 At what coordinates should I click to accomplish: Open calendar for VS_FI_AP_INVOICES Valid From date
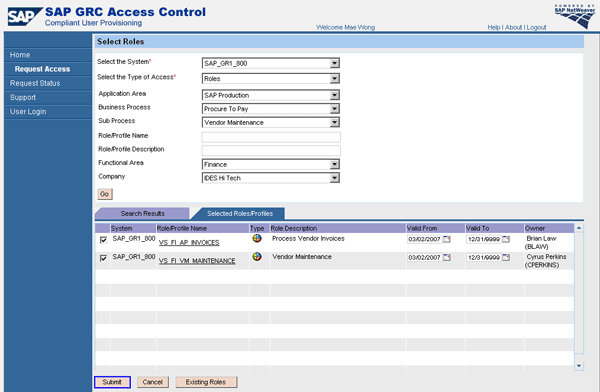447,239
